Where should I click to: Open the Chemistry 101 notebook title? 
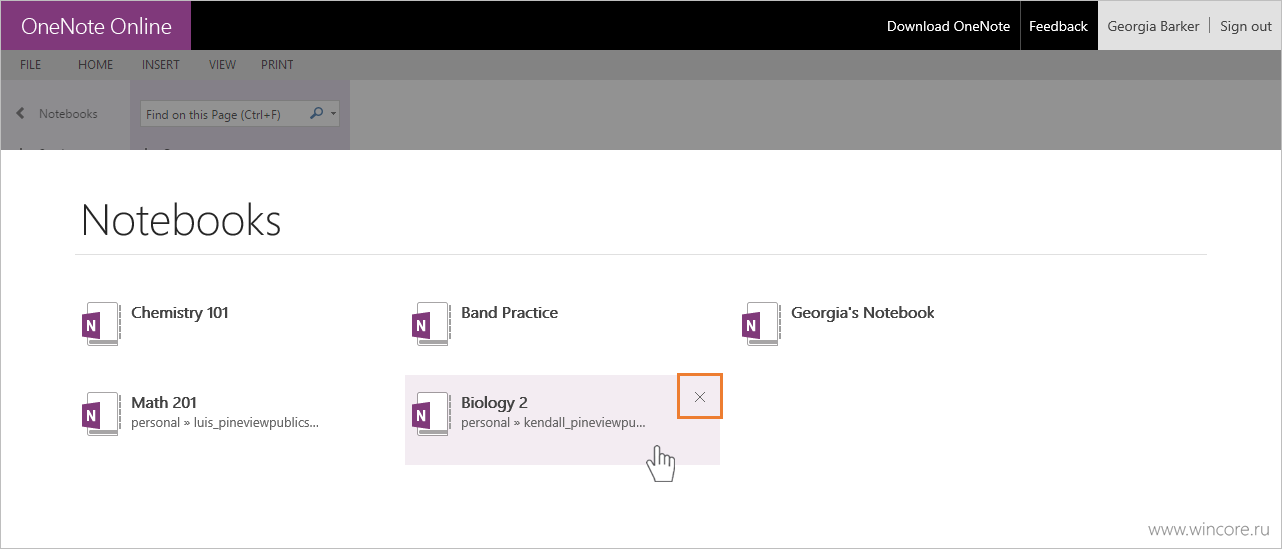(180, 312)
